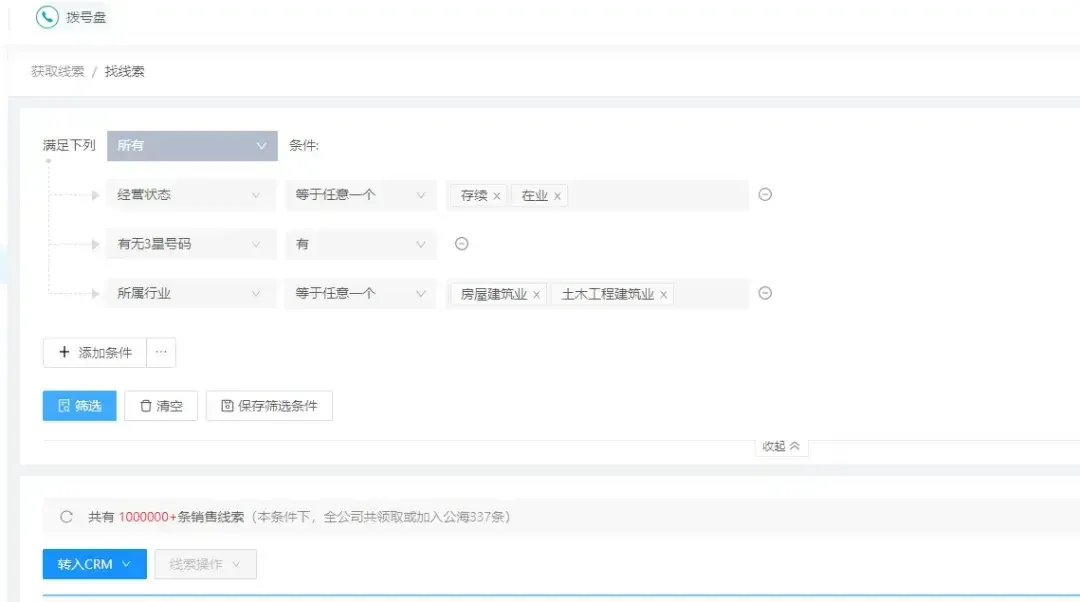
Task: Click the 全公司共领取或加入公海337条 note
Action: (x=417, y=517)
